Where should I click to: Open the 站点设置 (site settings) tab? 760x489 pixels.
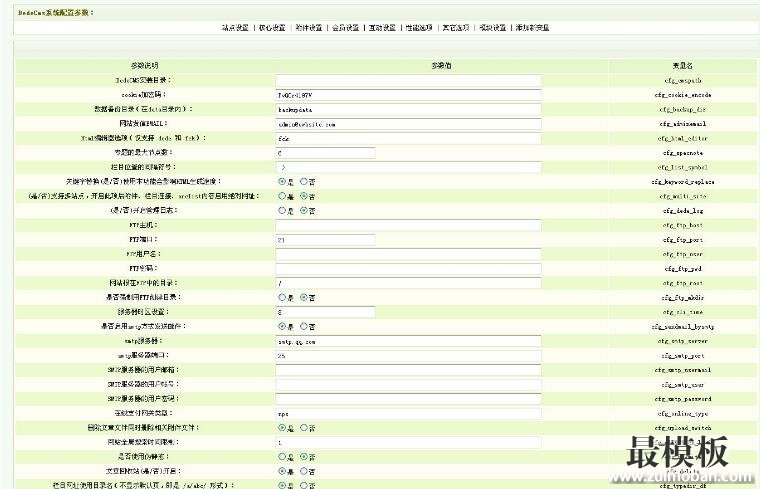point(235,28)
